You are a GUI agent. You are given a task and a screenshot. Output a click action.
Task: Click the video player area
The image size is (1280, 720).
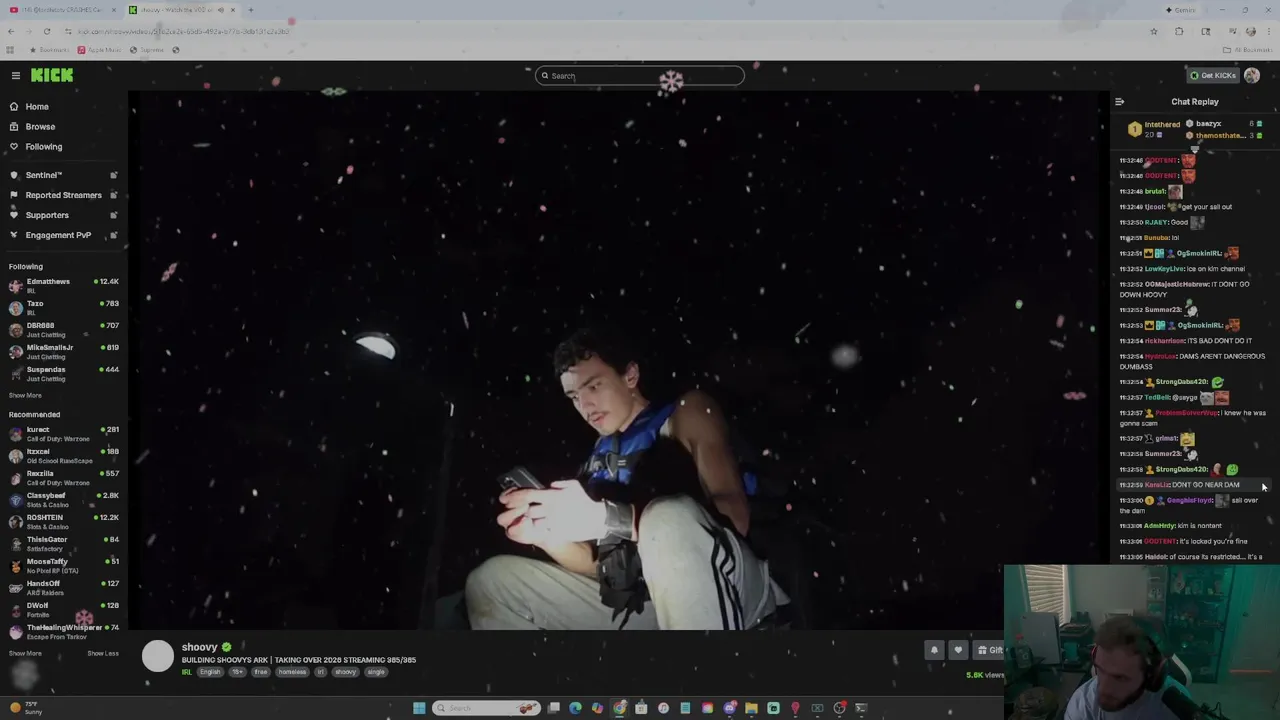click(618, 360)
